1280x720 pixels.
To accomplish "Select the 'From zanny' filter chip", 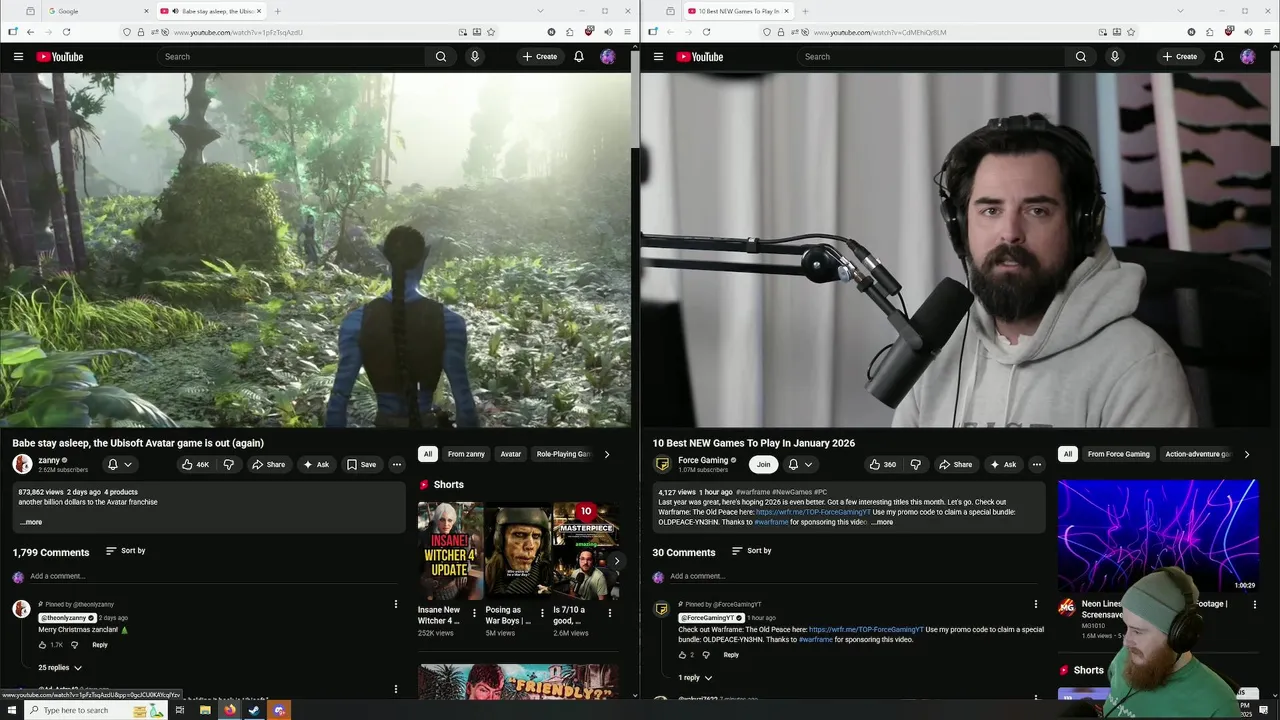I will 466,454.
